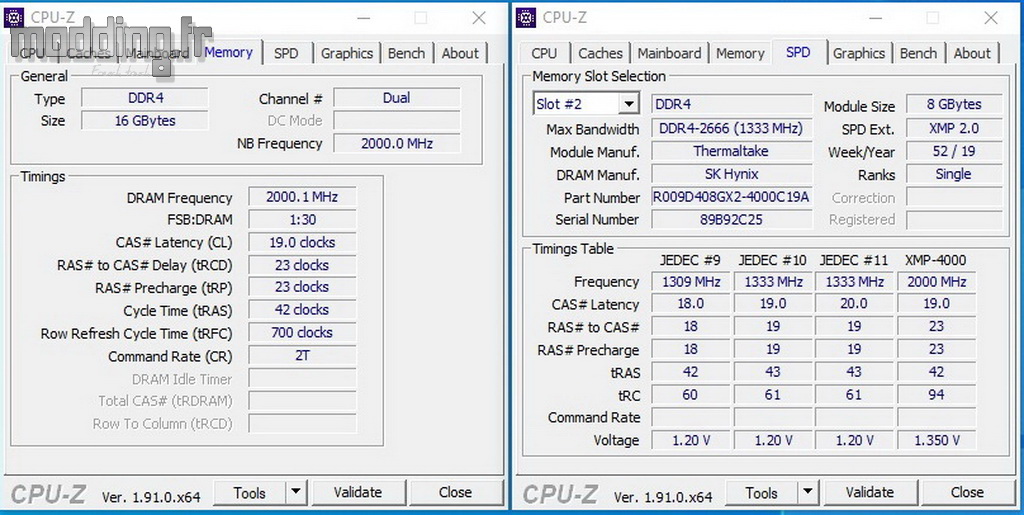Click Command Rate 2T value
Viewport: 1024px width, 515px height.
(x=302, y=356)
